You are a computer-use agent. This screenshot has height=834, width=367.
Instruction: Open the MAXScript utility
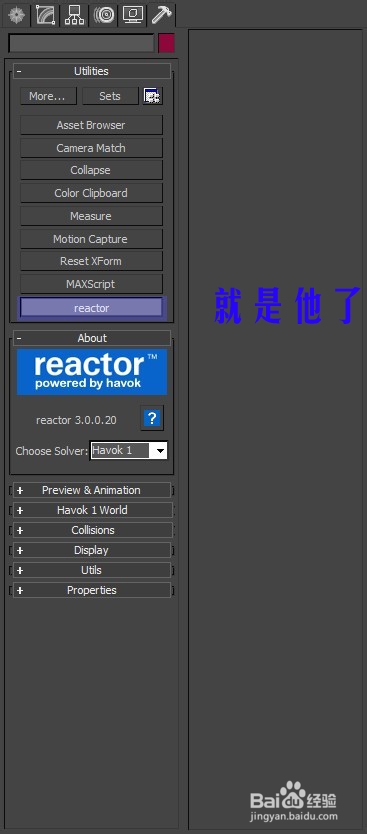pyautogui.click(x=91, y=285)
